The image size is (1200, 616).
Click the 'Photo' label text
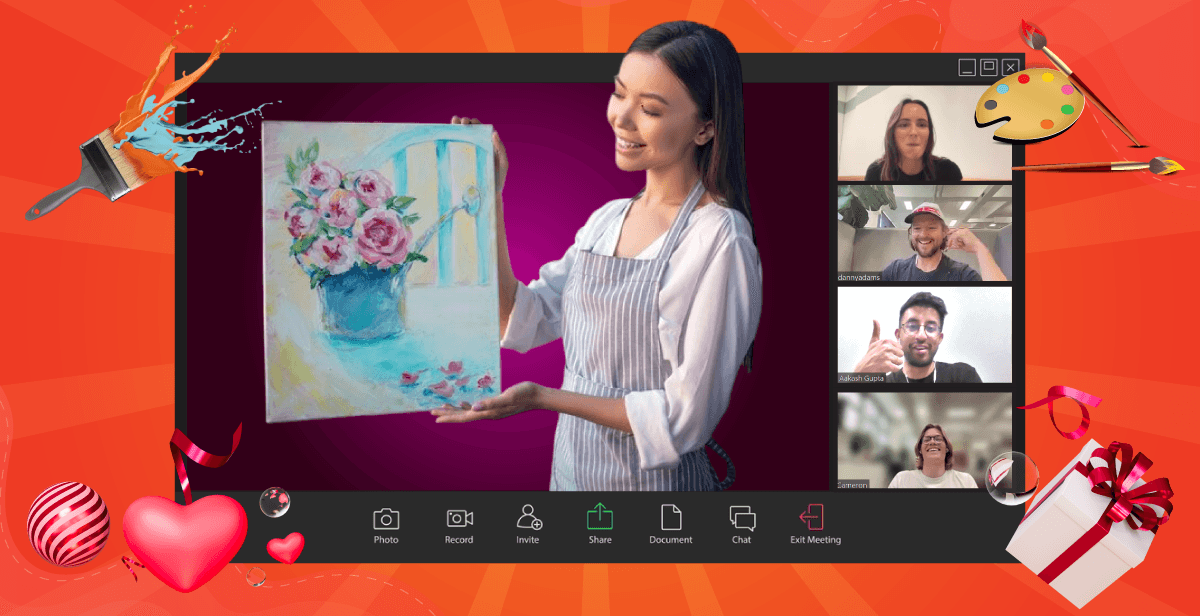point(386,540)
